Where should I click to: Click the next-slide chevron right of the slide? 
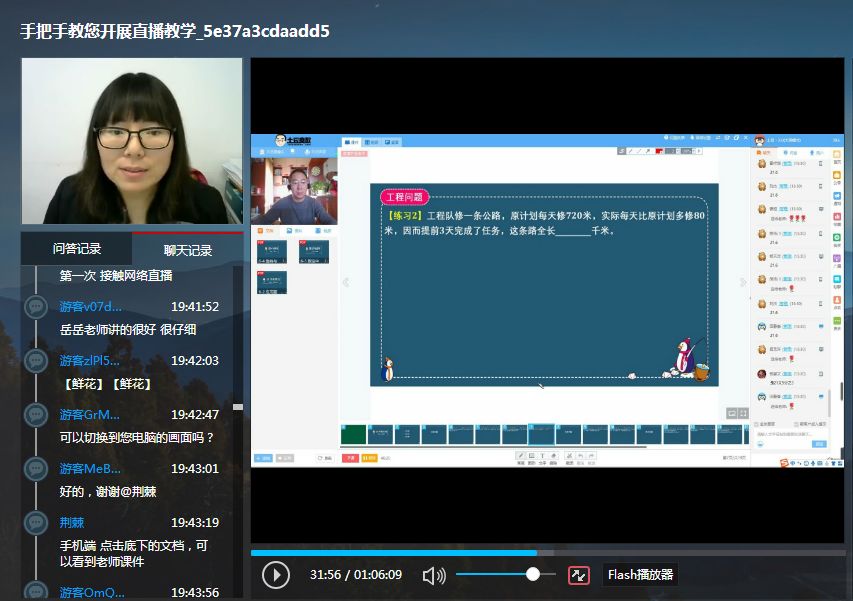pyautogui.click(x=743, y=282)
